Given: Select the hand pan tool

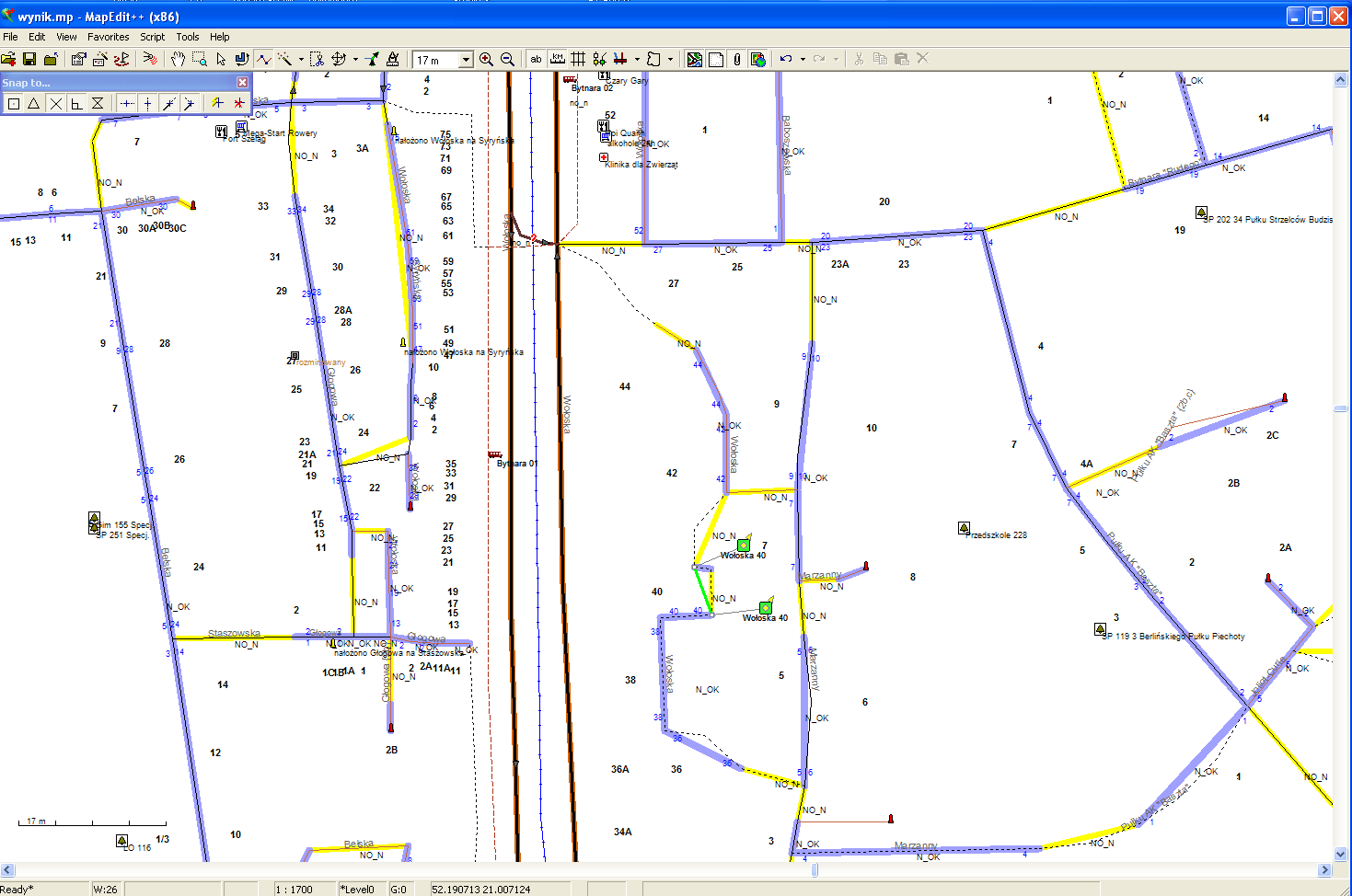Looking at the screenshot, I should tap(177, 59).
